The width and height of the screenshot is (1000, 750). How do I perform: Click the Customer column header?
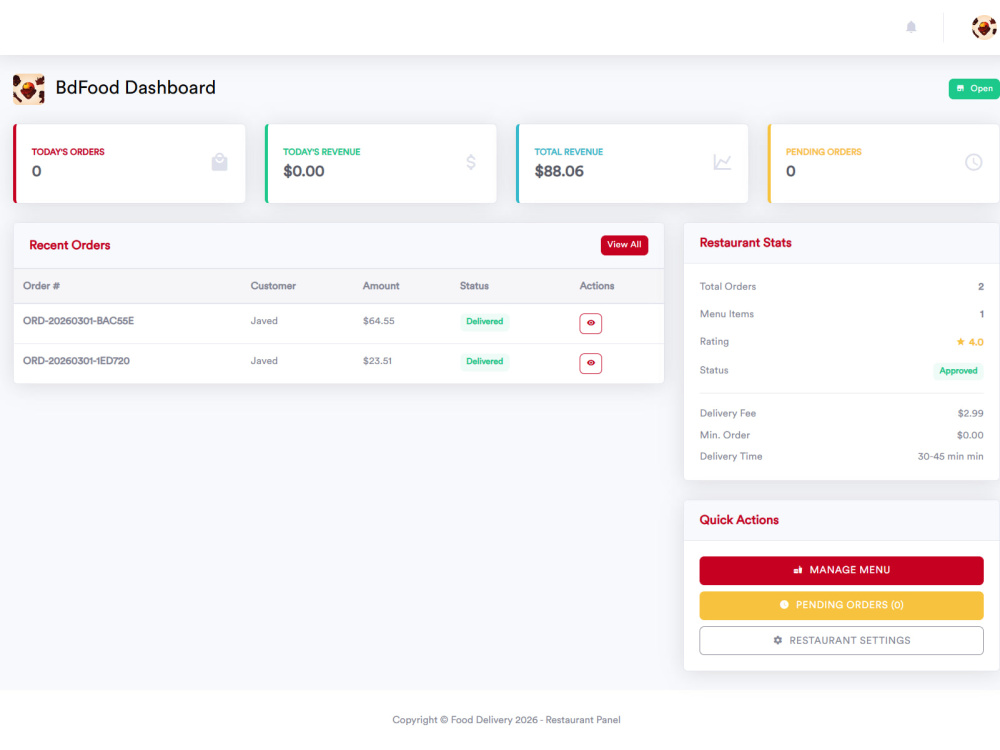tap(273, 286)
